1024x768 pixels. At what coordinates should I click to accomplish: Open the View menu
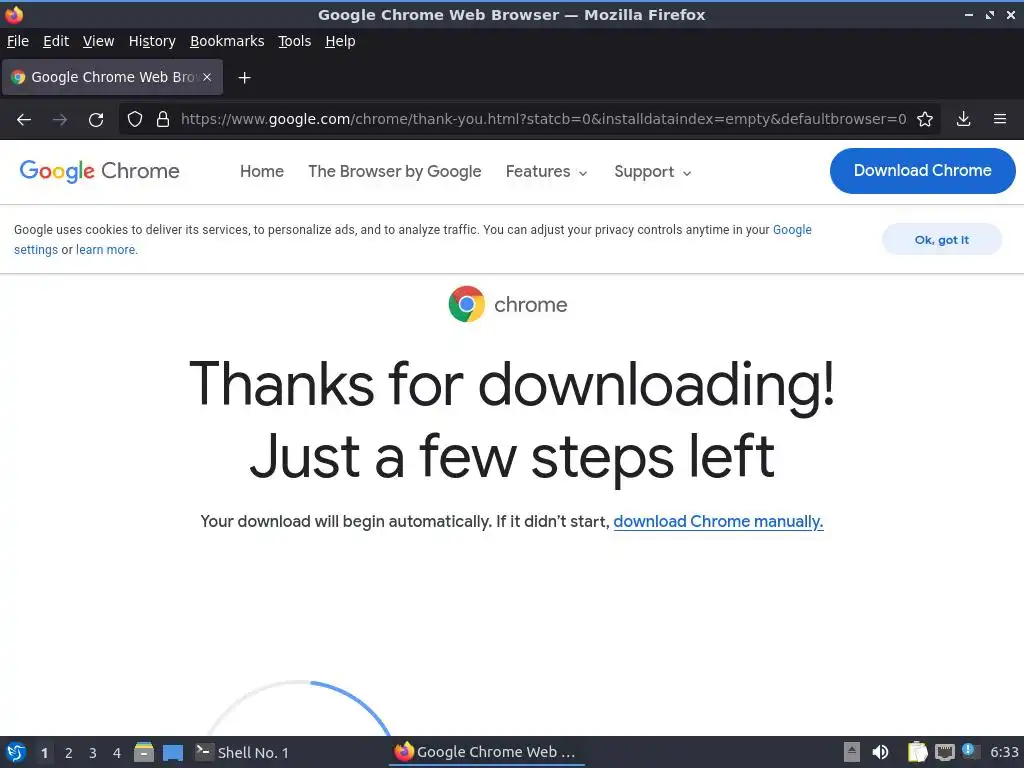click(98, 41)
